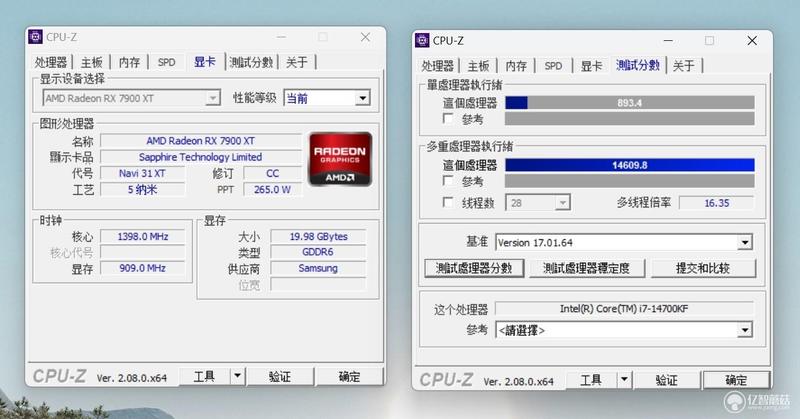Toggle multi-thread 參考 checkbox
The width and height of the screenshot is (800, 419).
[x=448, y=181]
